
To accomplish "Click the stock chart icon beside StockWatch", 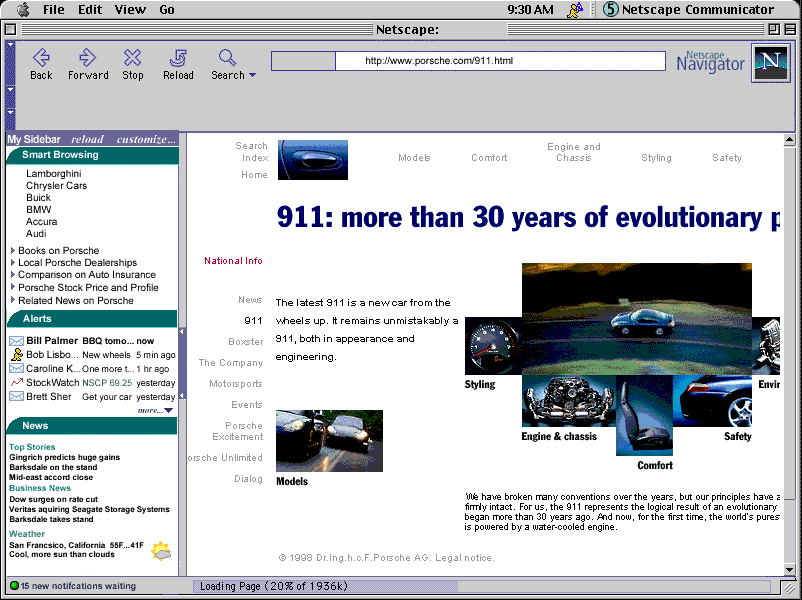I will pos(16,382).
